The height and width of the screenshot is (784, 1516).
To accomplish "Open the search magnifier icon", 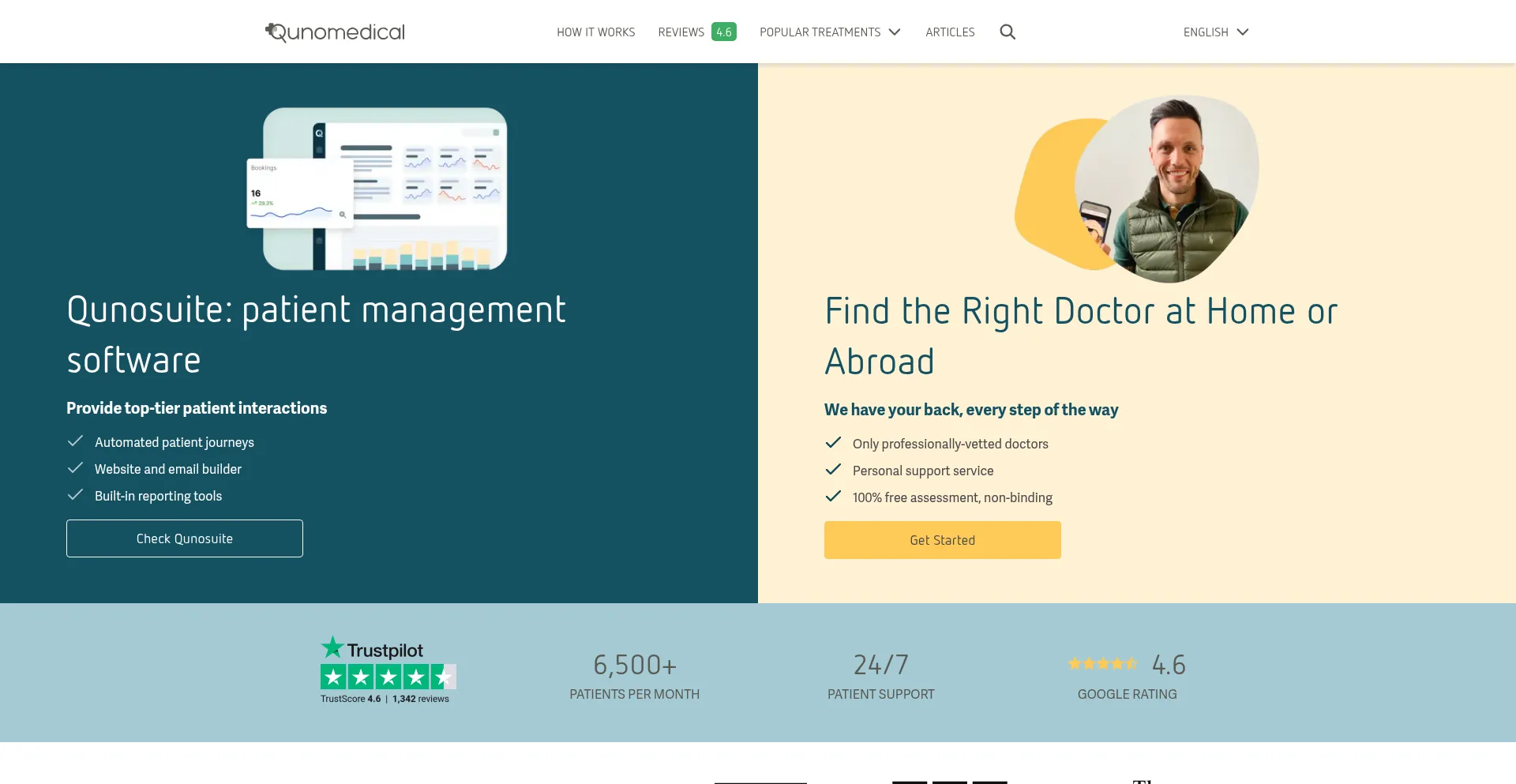I will pyautogui.click(x=1008, y=32).
